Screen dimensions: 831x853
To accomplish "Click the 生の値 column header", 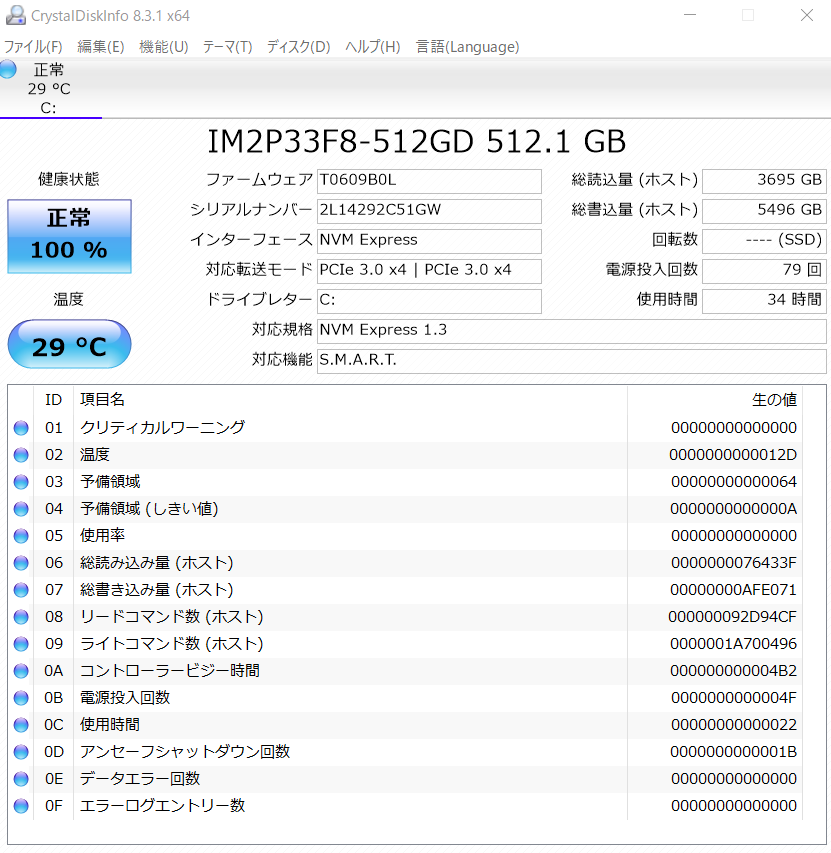I will click(715, 400).
